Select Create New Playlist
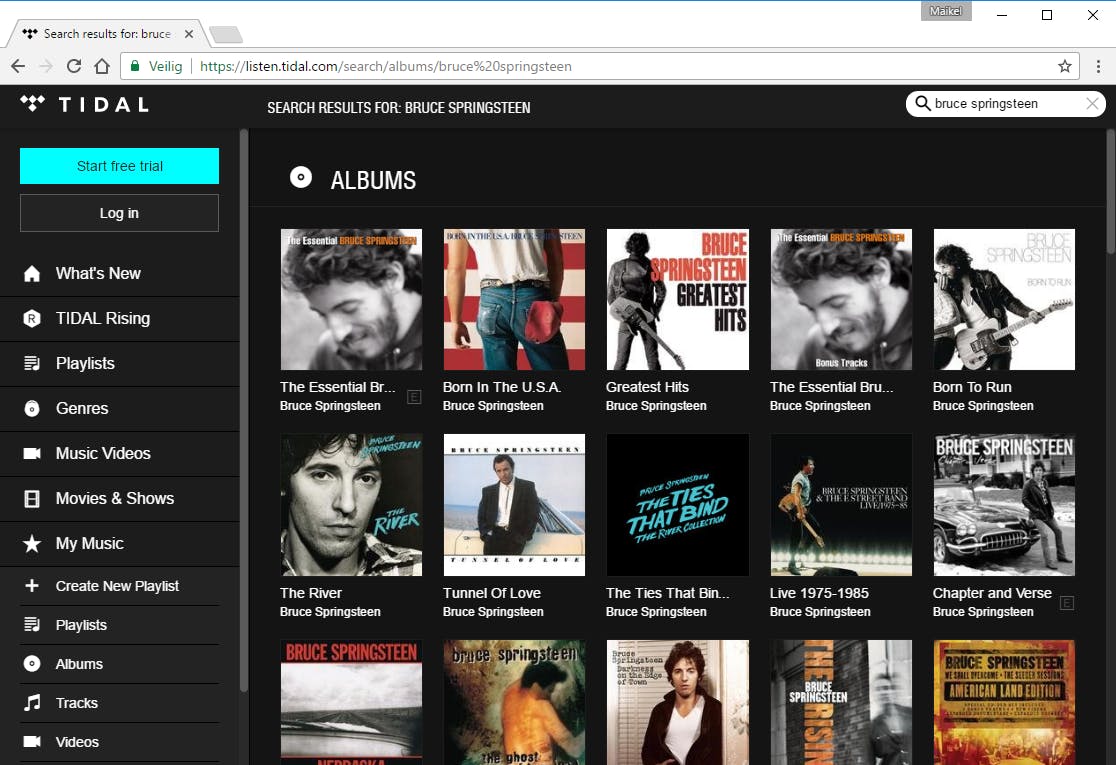1116x765 pixels. pos(120,586)
